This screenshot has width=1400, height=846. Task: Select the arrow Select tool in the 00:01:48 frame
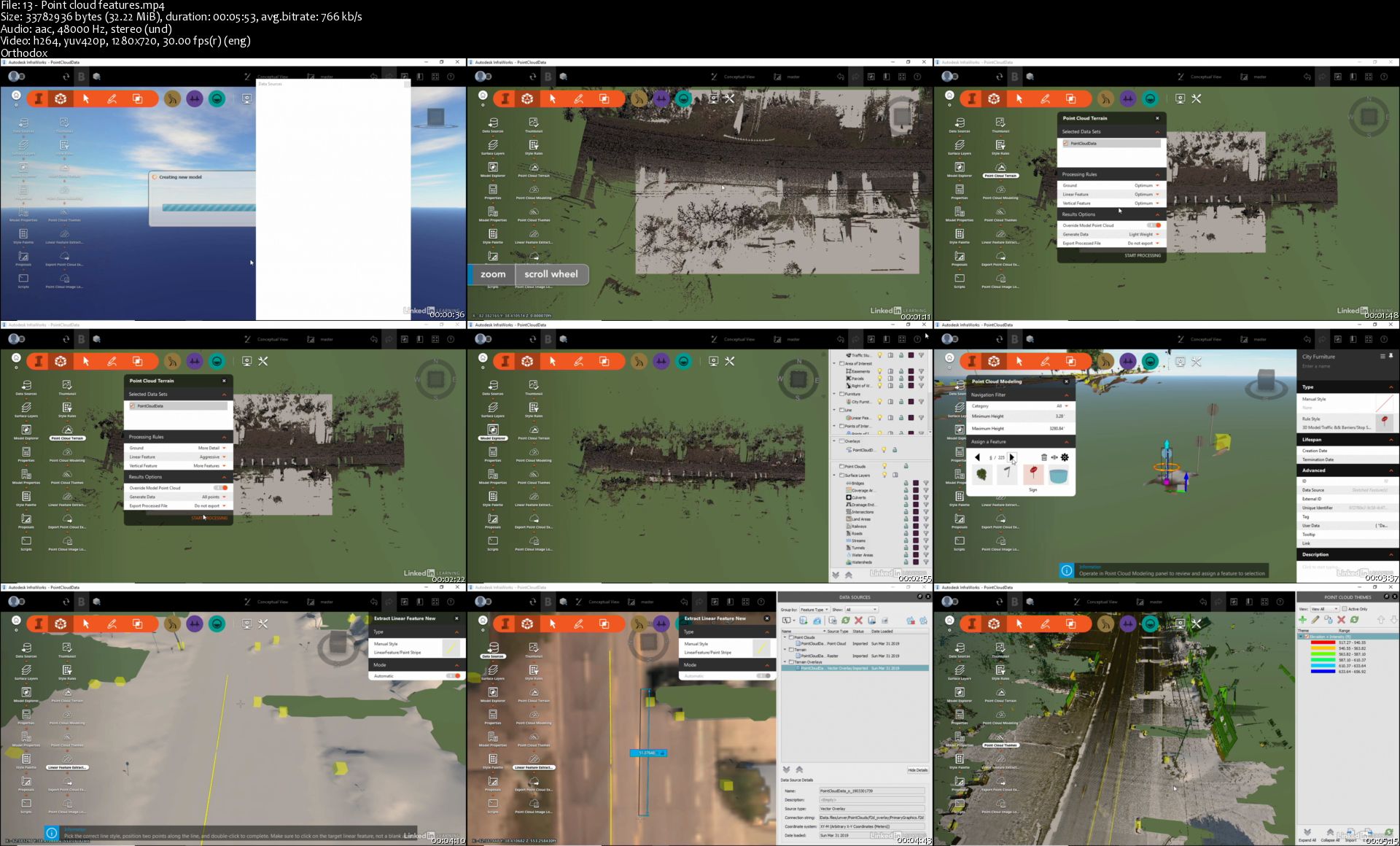pos(1019,98)
